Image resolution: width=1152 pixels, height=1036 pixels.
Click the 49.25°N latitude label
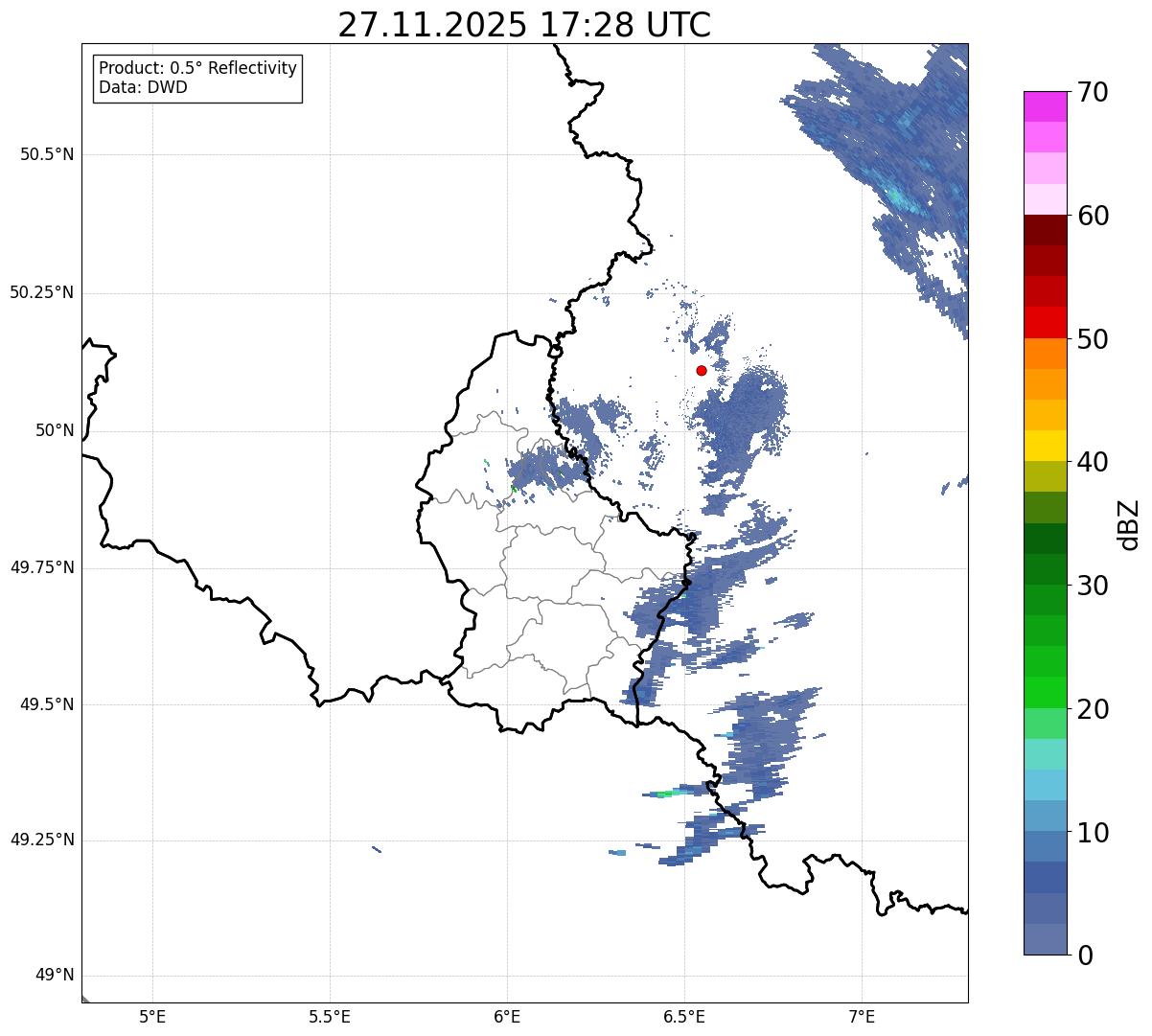click(x=41, y=840)
